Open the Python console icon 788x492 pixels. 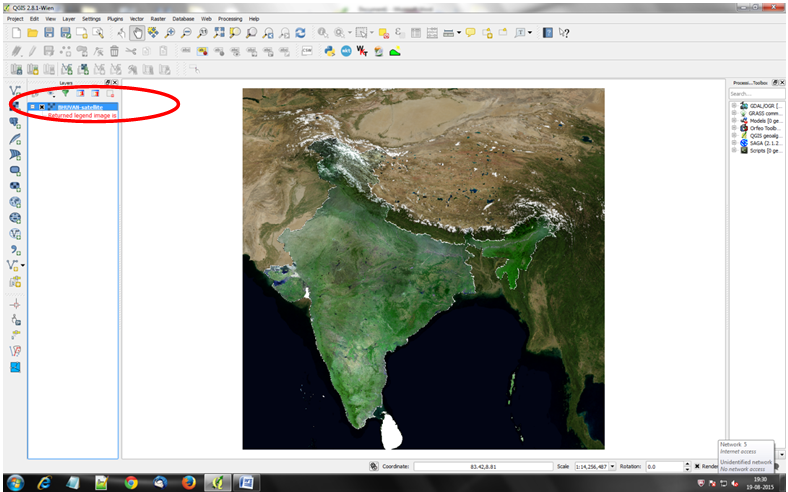330,51
